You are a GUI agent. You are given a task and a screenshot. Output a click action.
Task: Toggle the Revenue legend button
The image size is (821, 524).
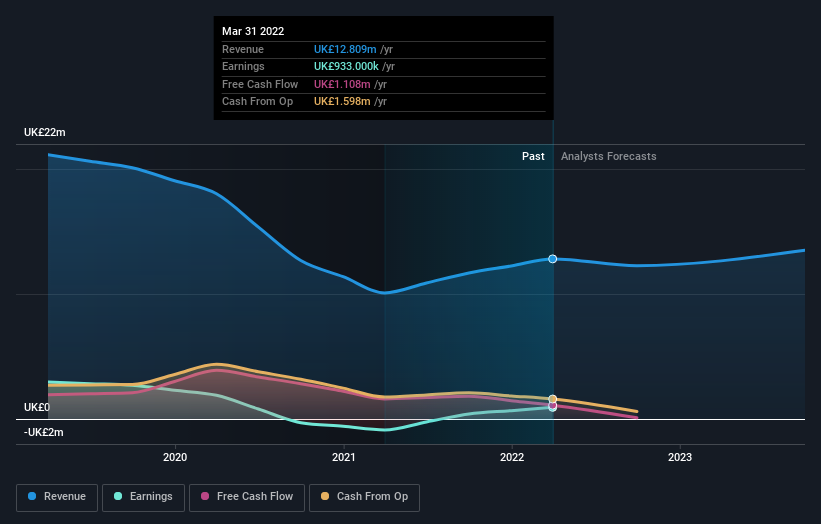pyautogui.click(x=57, y=497)
